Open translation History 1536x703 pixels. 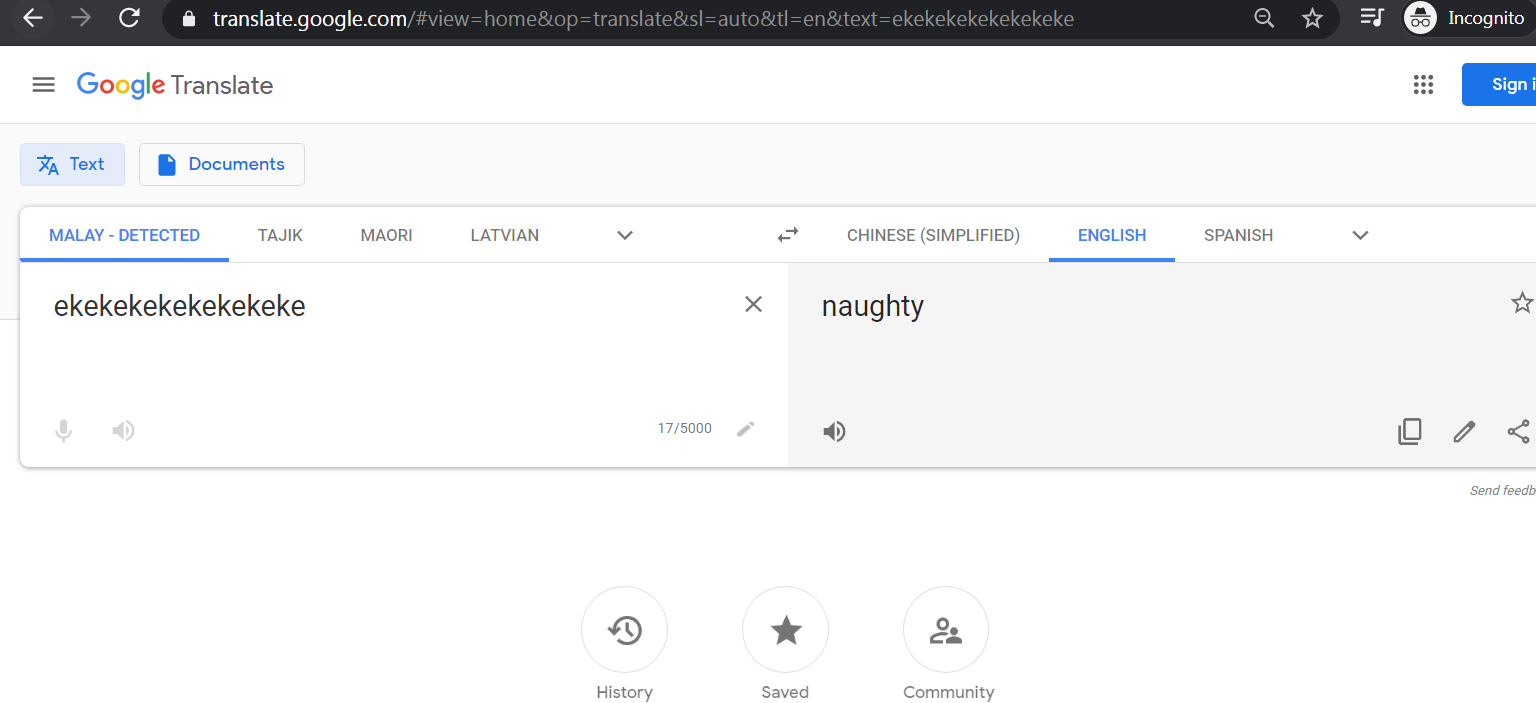pos(624,630)
